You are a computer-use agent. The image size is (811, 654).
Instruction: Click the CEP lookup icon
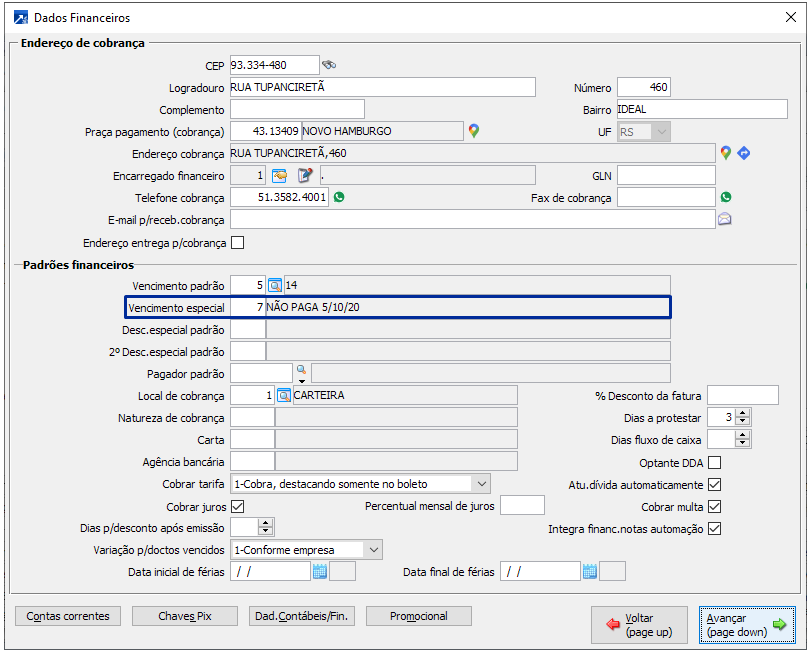coord(329,65)
